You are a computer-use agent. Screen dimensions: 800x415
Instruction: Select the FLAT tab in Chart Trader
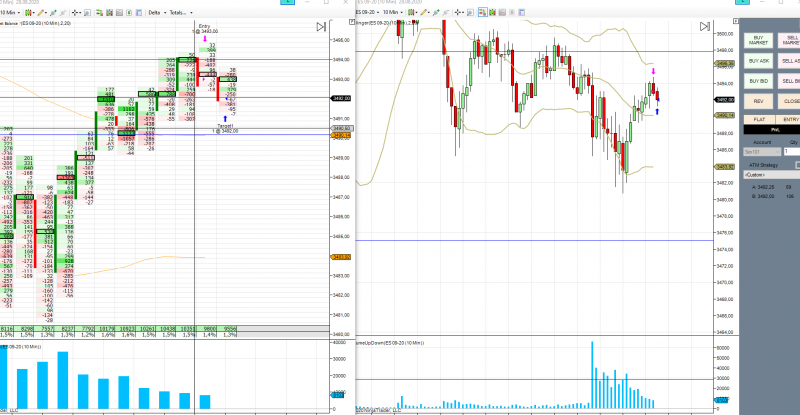(759, 119)
